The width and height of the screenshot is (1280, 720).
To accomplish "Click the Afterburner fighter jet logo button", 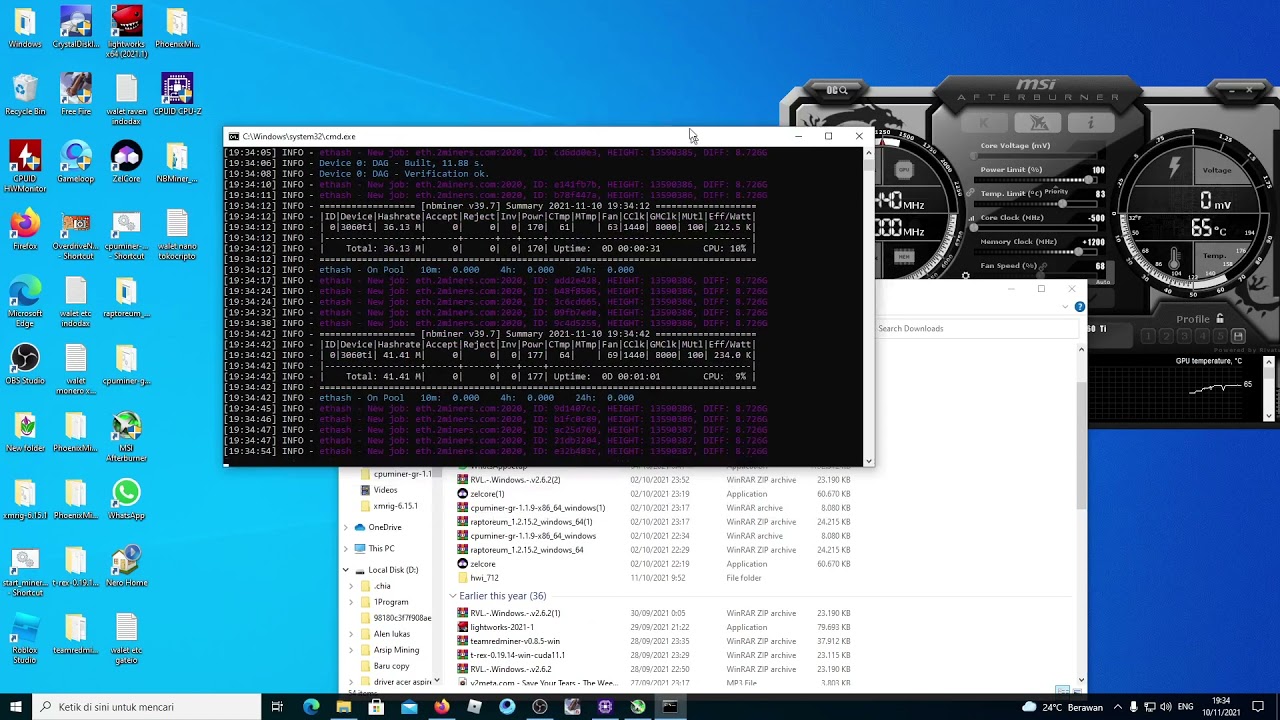I will pos(1038,123).
